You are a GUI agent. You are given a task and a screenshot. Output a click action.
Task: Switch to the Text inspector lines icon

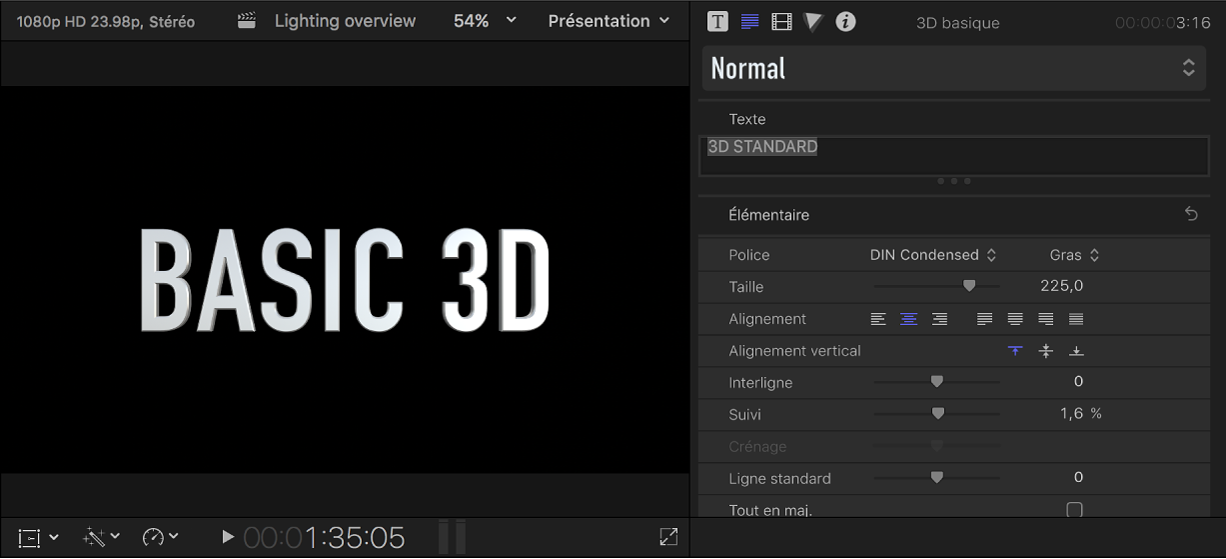pos(749,22)
